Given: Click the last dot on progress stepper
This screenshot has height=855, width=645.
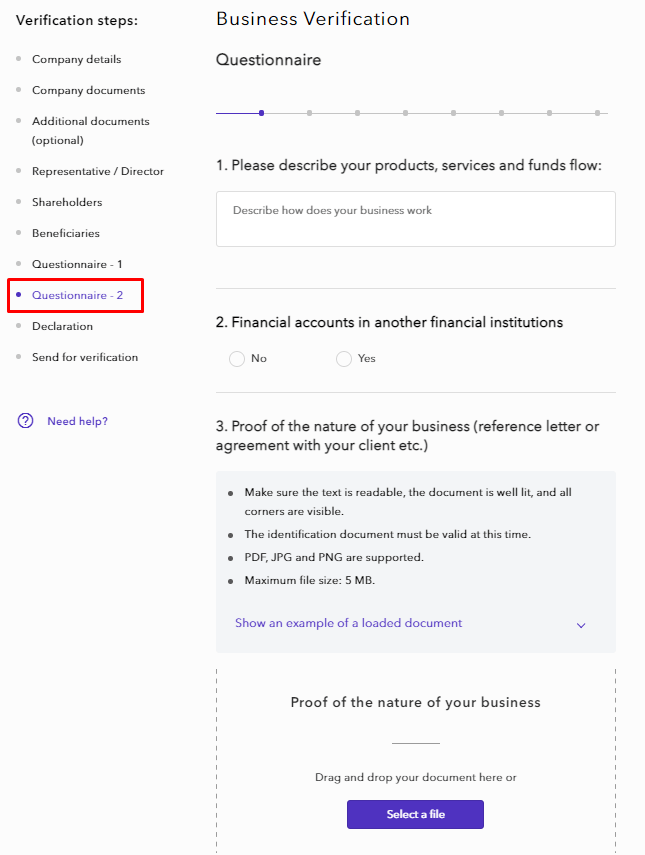Looking at the screenshot, I should [597, 113].
